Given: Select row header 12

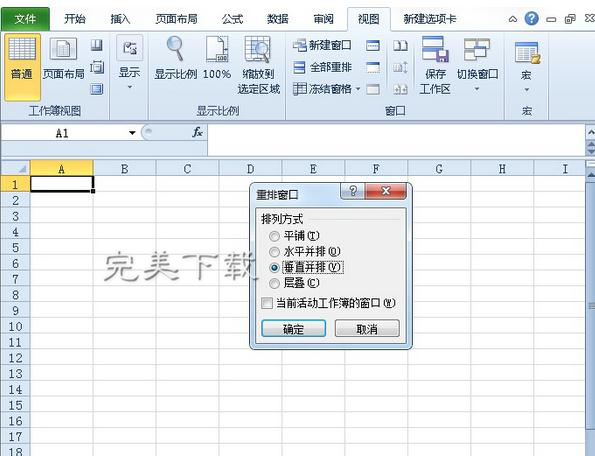Looking at the screenshot, I should tap(15, 358).
